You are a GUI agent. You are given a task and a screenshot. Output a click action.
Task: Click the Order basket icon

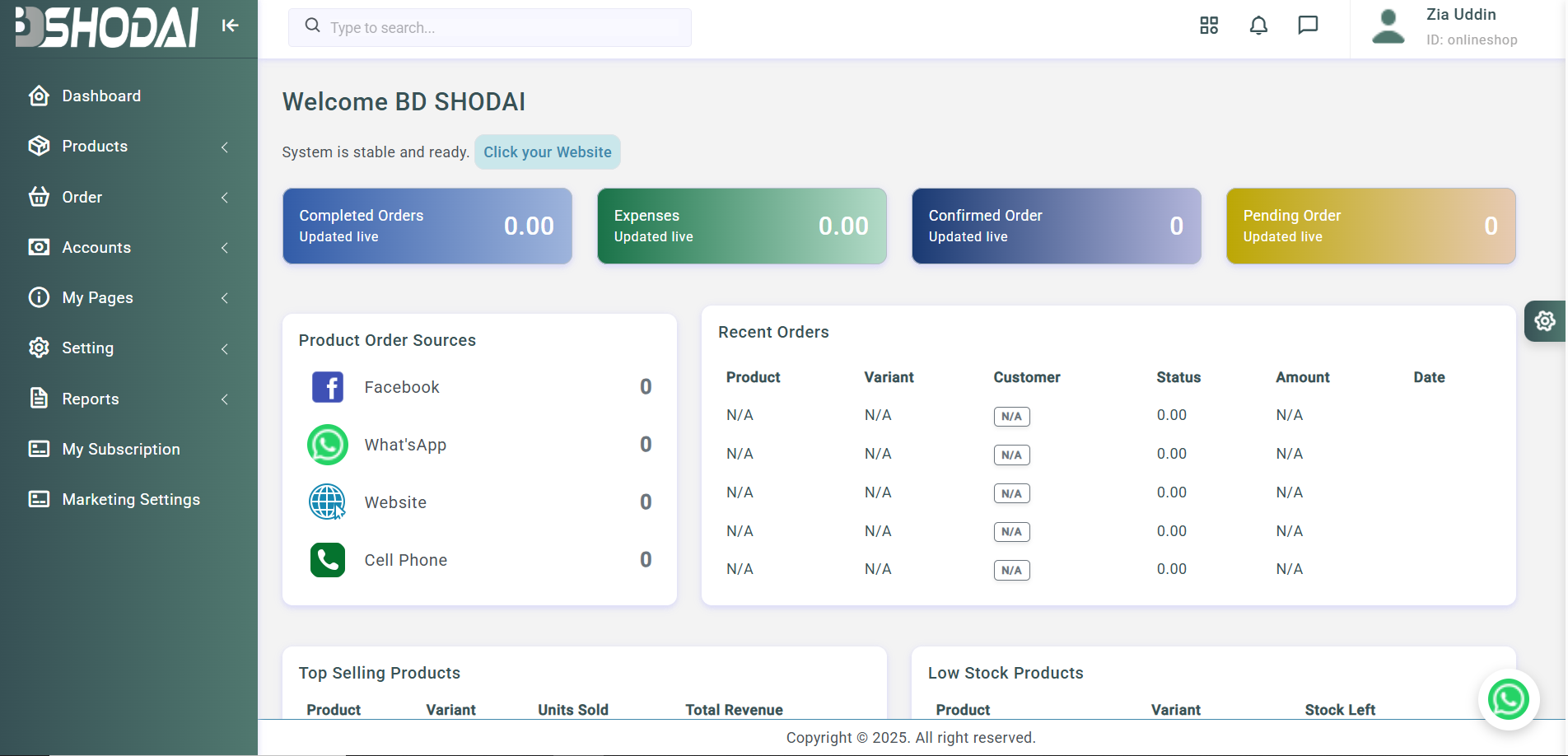(39, 197)
